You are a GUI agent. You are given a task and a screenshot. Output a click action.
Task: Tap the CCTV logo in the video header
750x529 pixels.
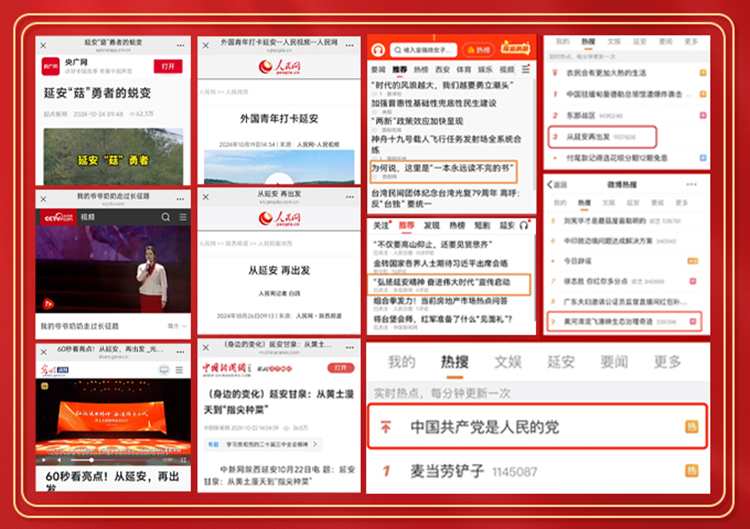tap(58, 217)
